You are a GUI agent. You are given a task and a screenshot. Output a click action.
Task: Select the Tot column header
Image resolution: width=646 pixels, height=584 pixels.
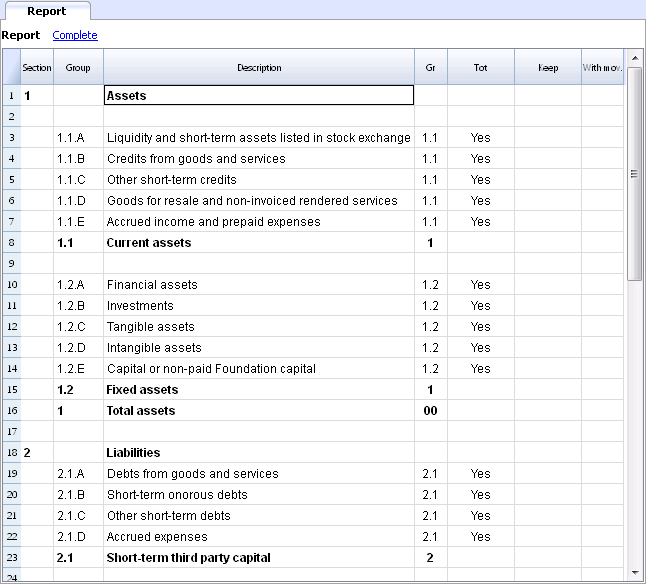(480, 67)
